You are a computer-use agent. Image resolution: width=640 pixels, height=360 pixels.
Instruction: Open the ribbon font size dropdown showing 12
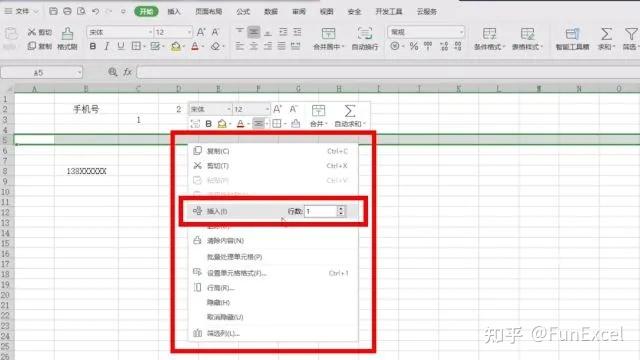point(189,32)
